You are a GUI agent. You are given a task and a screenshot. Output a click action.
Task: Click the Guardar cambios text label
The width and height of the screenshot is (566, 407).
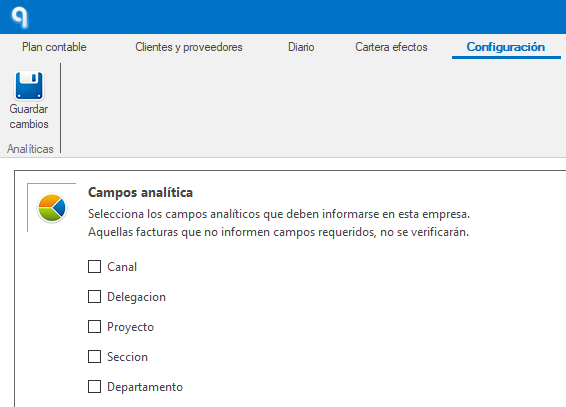click(x=29, y=117)
